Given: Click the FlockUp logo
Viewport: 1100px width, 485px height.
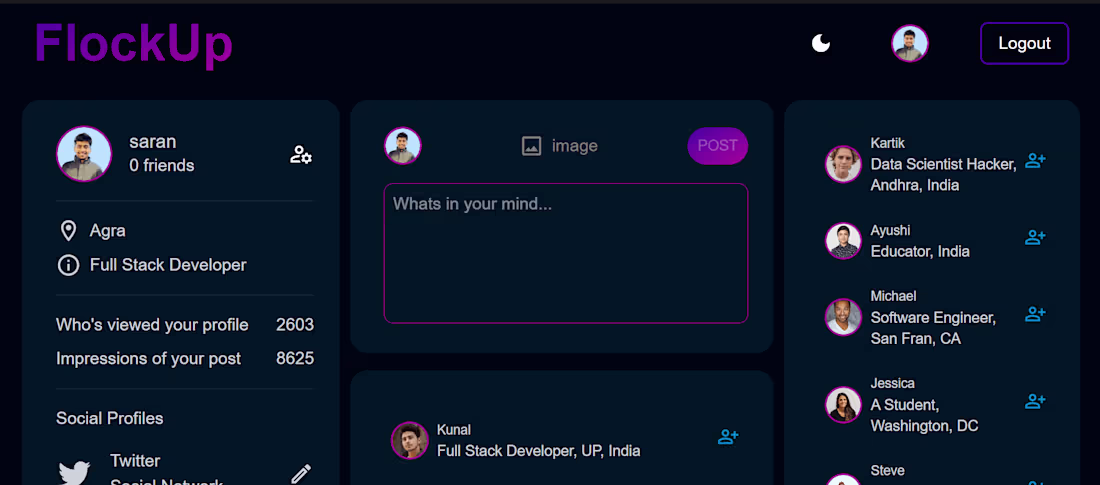Looking at the screenshot, I should point(133,44).
